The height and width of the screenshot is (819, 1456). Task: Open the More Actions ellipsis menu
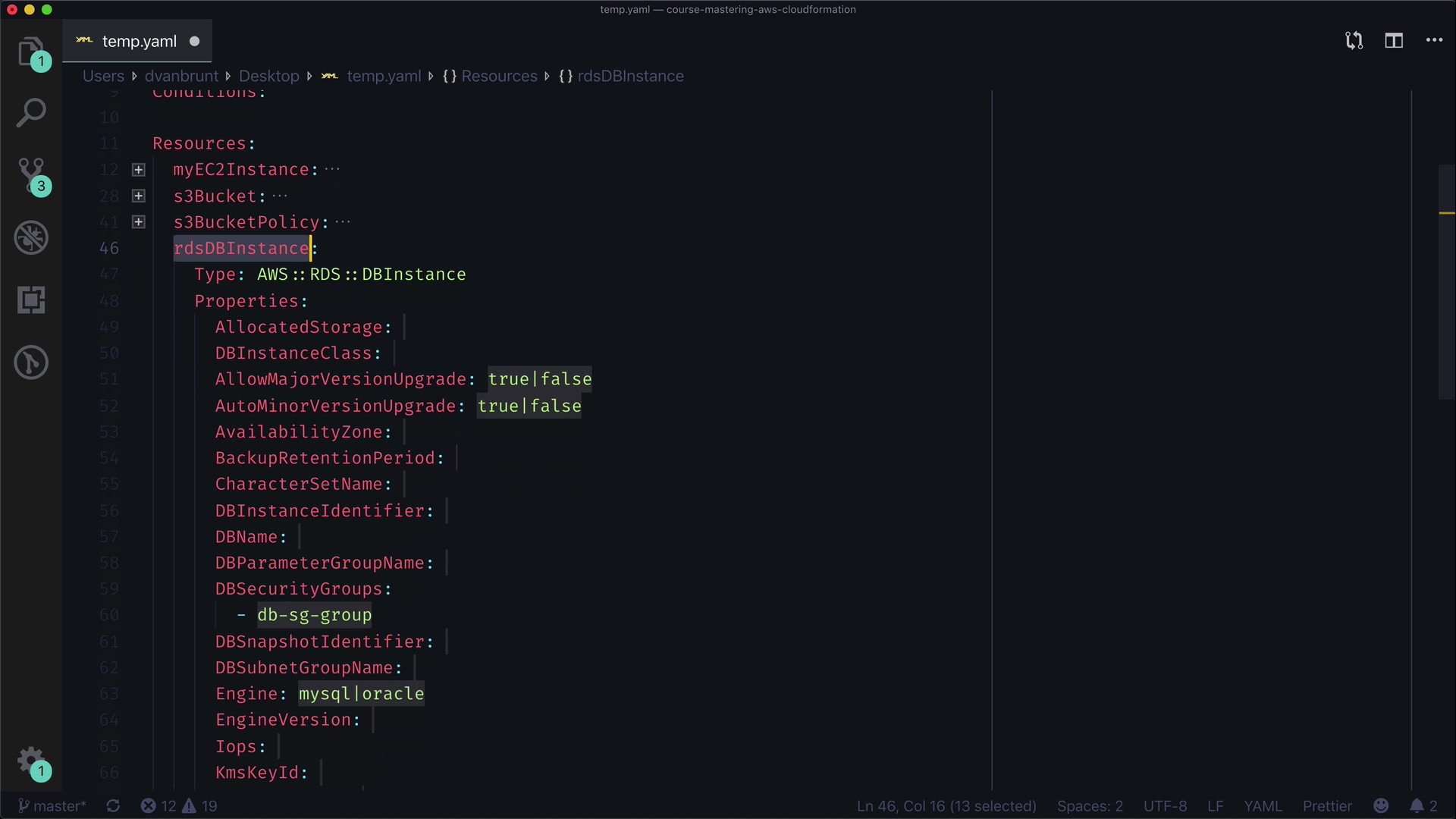click(1434, 41)
